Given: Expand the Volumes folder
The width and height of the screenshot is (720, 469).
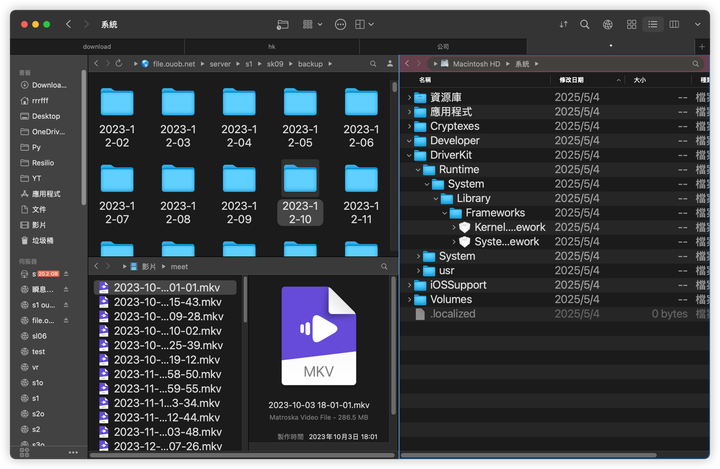Looking at the screenshot, I should 409,299.
